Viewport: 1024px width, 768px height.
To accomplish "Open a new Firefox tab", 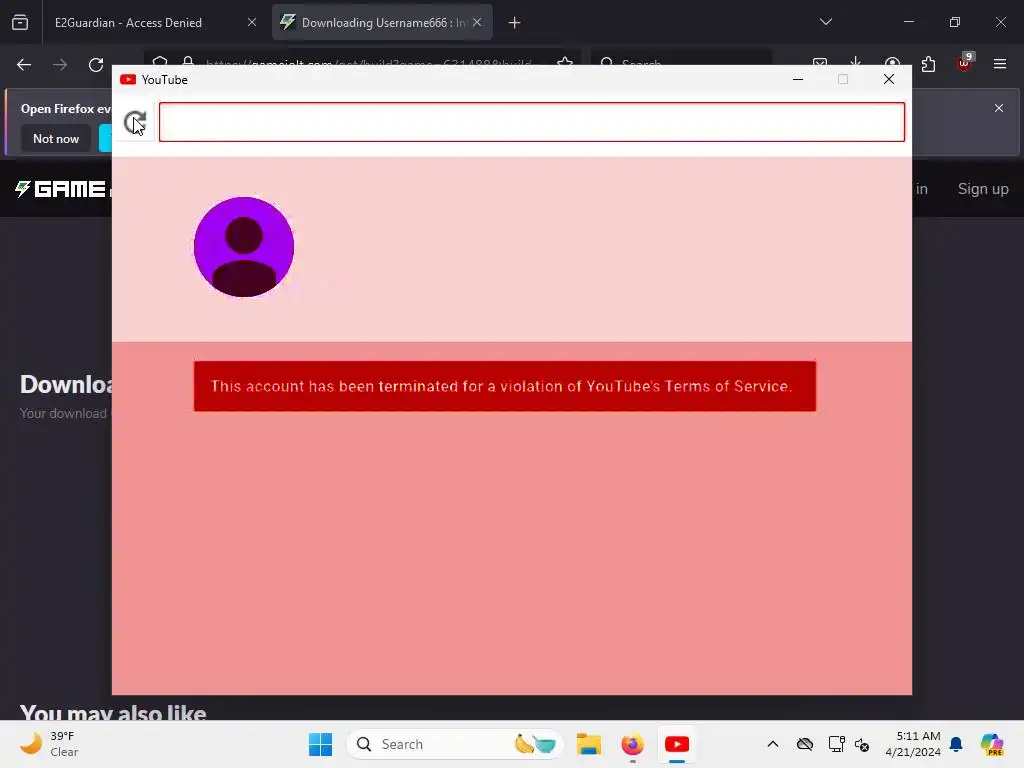I will tap(515, 23).
